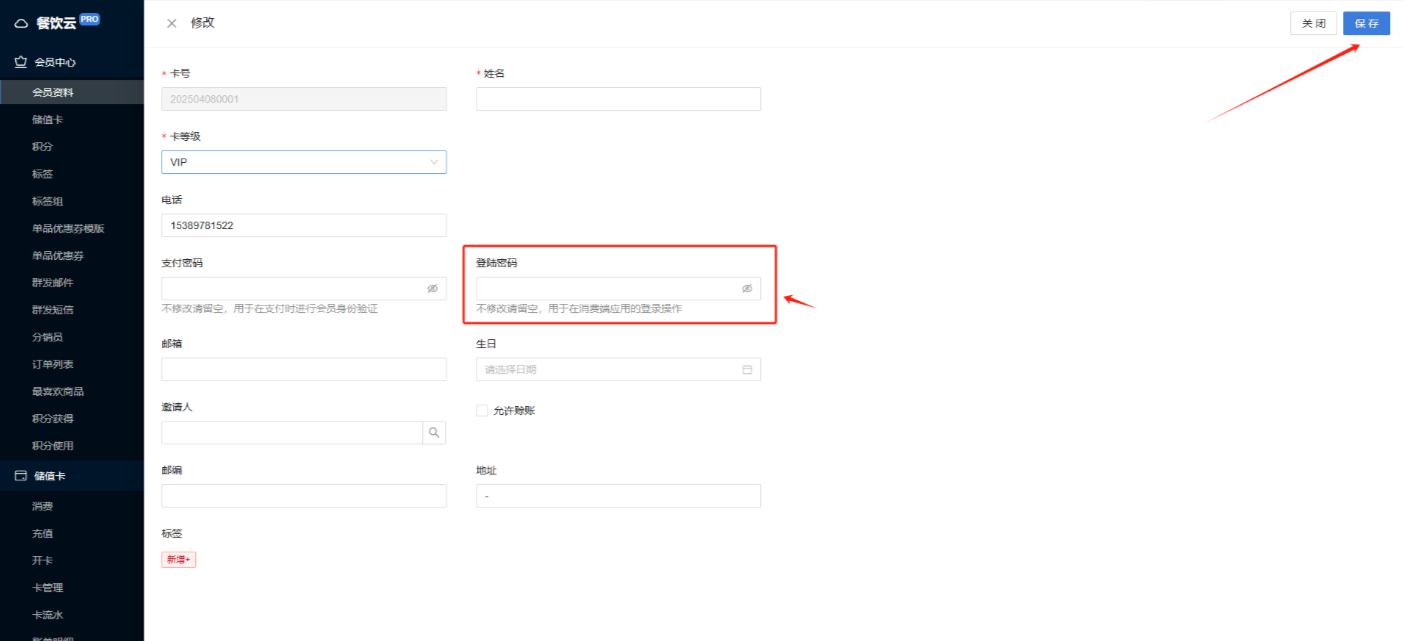Click into the 邀请人 input field
The image size is (1403, 641).
click(x=292, y=433)
